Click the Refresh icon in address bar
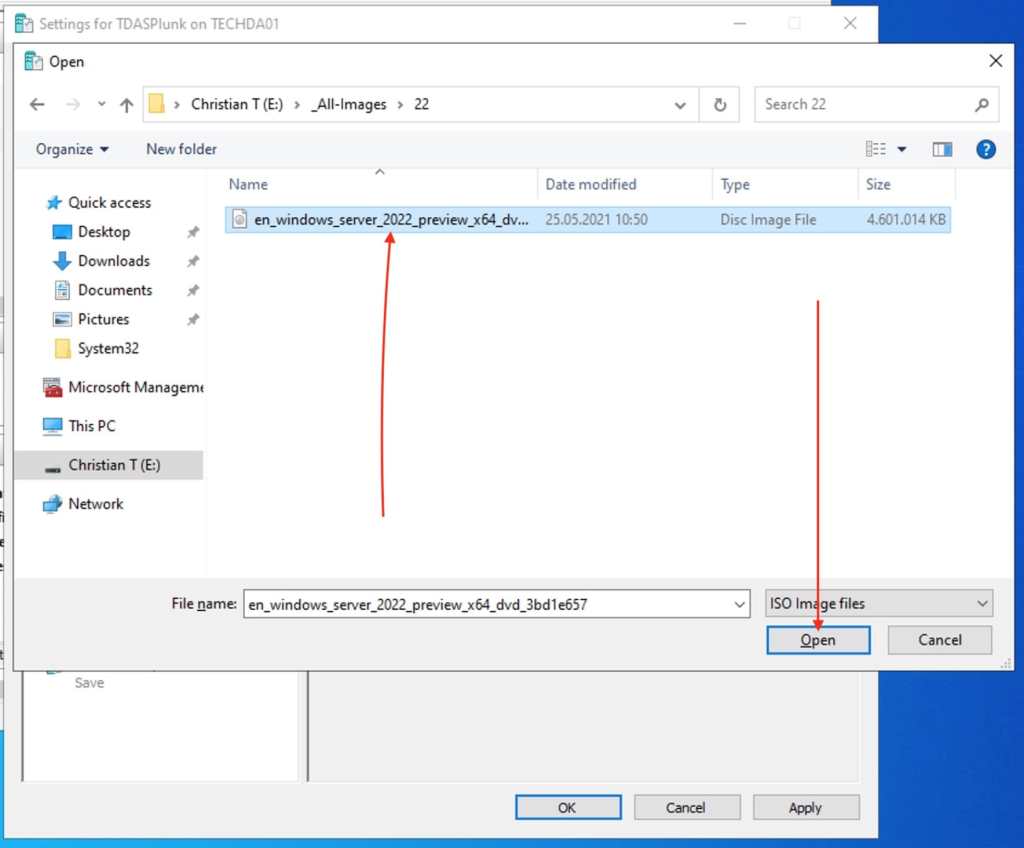Image resolution: width=1024 pixels, height=848 pixels. point(719,104)
